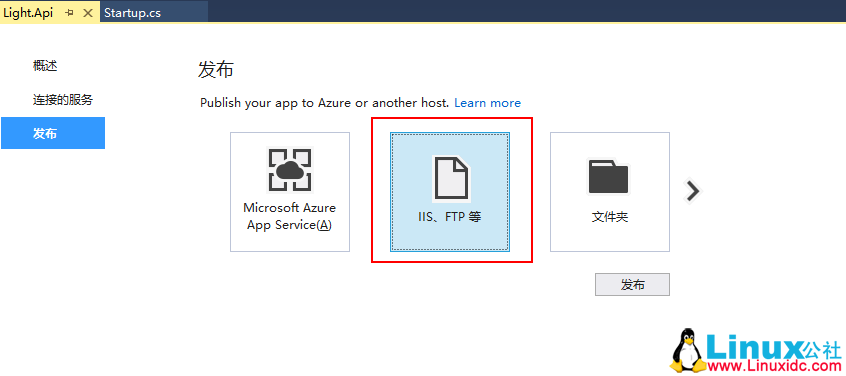Close the Light.Api tab
The image size is (846, 376).
[88, 13]
